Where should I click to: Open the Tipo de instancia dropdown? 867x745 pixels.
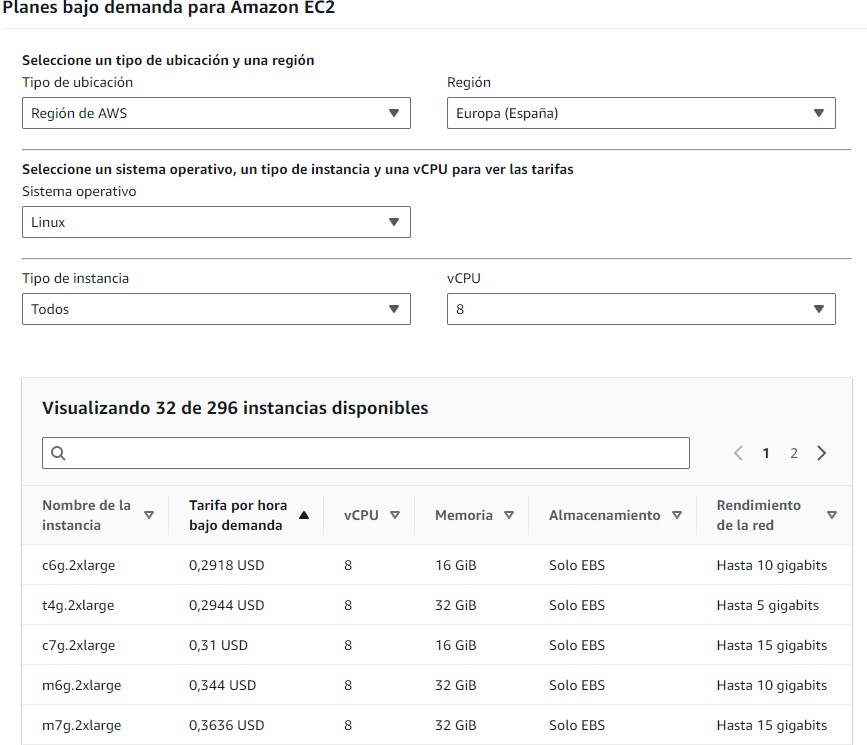coord(216,309)
